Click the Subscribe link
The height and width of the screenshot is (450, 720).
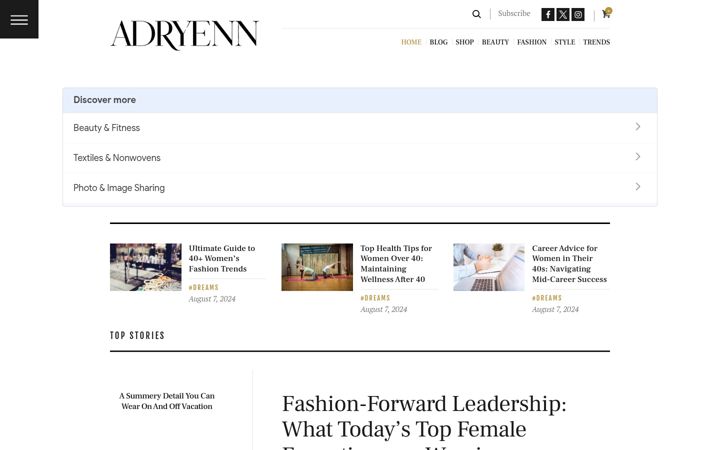tap(514, 14)
